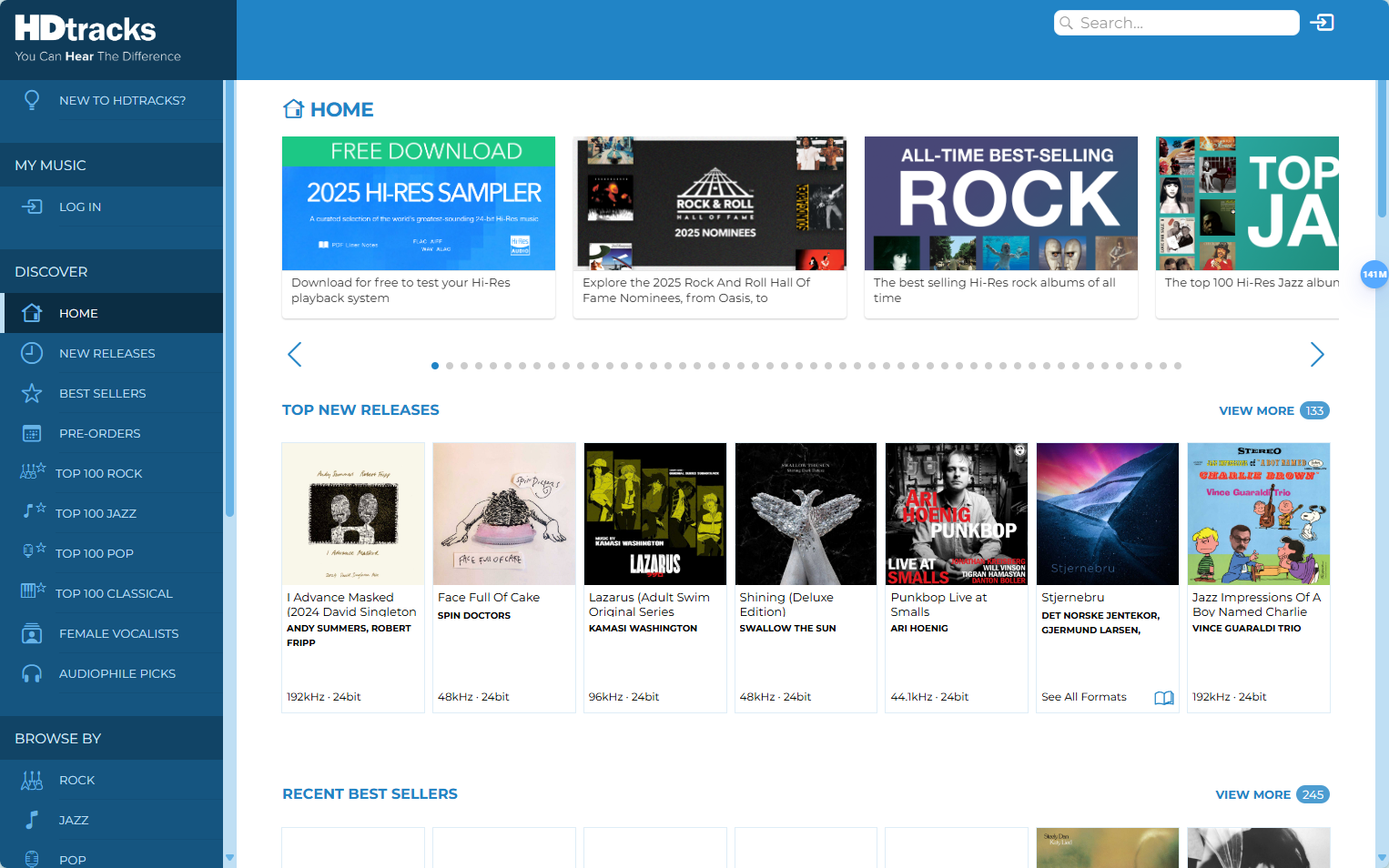Screen dimensions: 1389x868
Task: Open Top 100 Rock list
Action: pos(99,473)
